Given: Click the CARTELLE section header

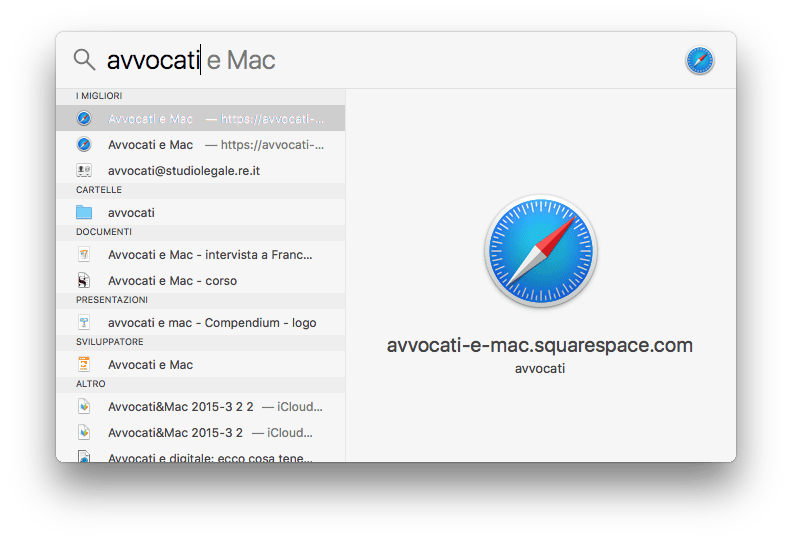Looking at the screenshot, I should tap(99, 190).
